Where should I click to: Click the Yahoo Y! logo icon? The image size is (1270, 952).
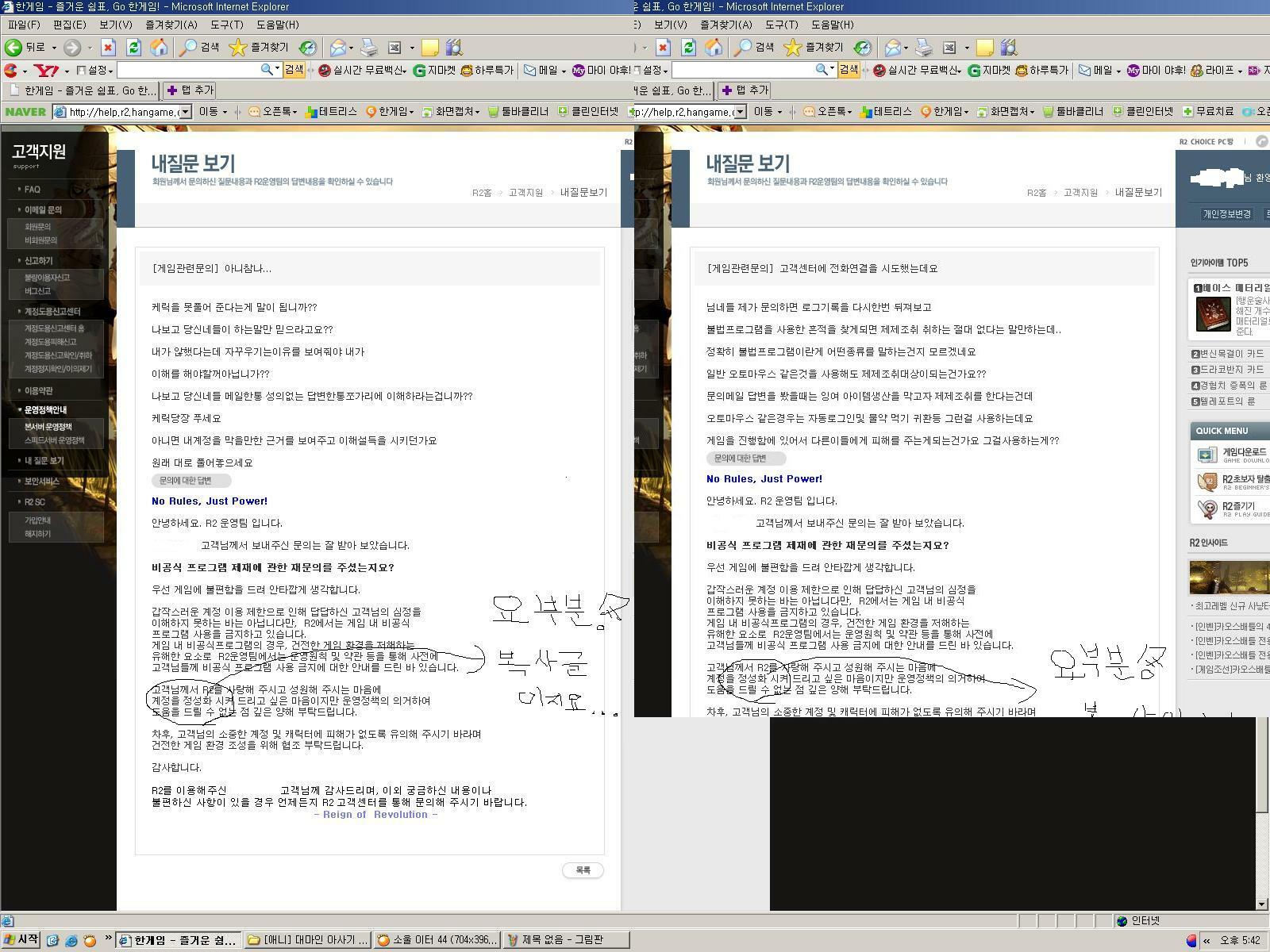tap(47, 71)
